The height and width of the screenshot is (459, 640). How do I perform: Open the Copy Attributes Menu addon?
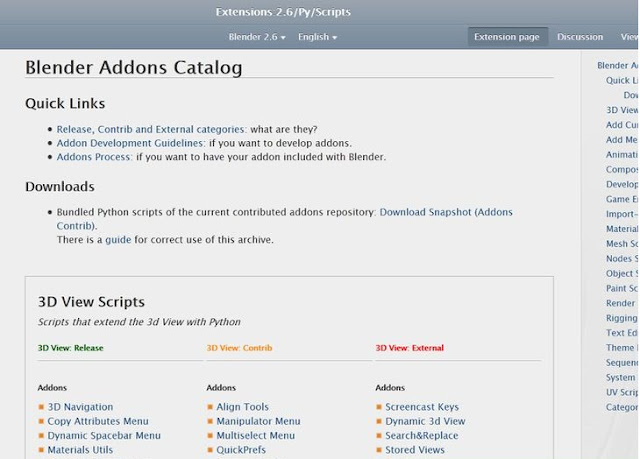tap(98, 421)
